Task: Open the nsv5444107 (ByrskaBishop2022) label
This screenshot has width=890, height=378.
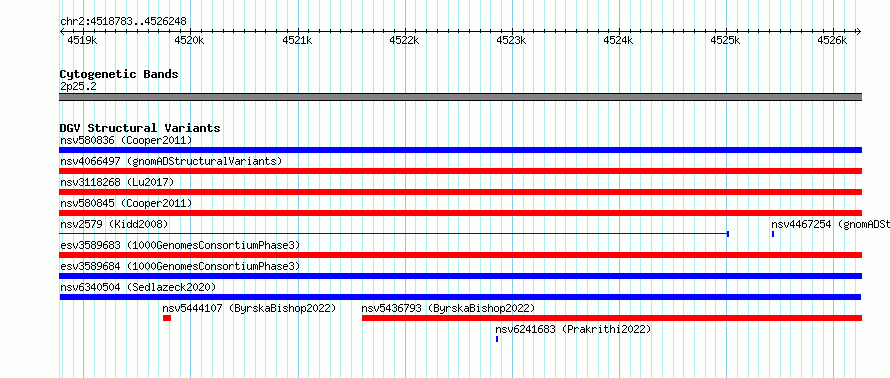Action: (x=249, y=308)
